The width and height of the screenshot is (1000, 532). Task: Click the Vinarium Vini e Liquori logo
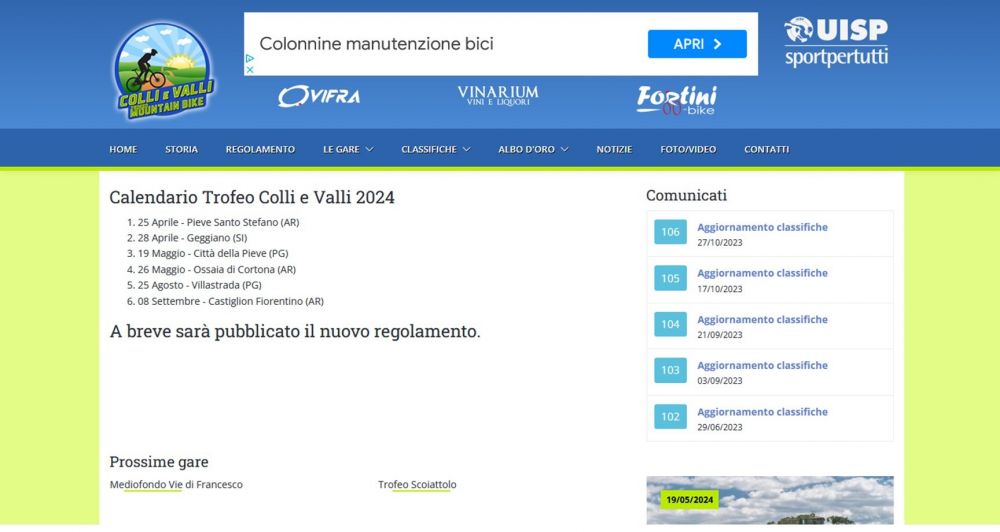point(497,96)
